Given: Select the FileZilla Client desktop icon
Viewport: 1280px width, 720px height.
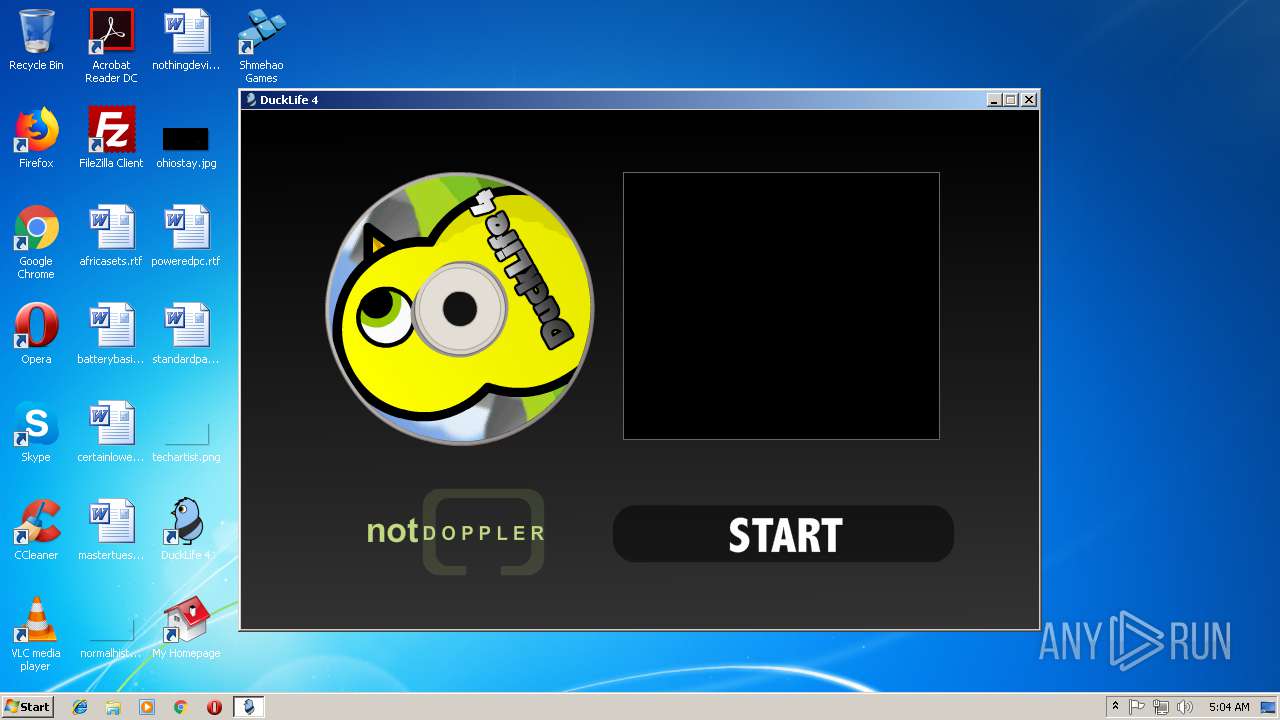Looking at the screenshot, I should tap(111, 138).
